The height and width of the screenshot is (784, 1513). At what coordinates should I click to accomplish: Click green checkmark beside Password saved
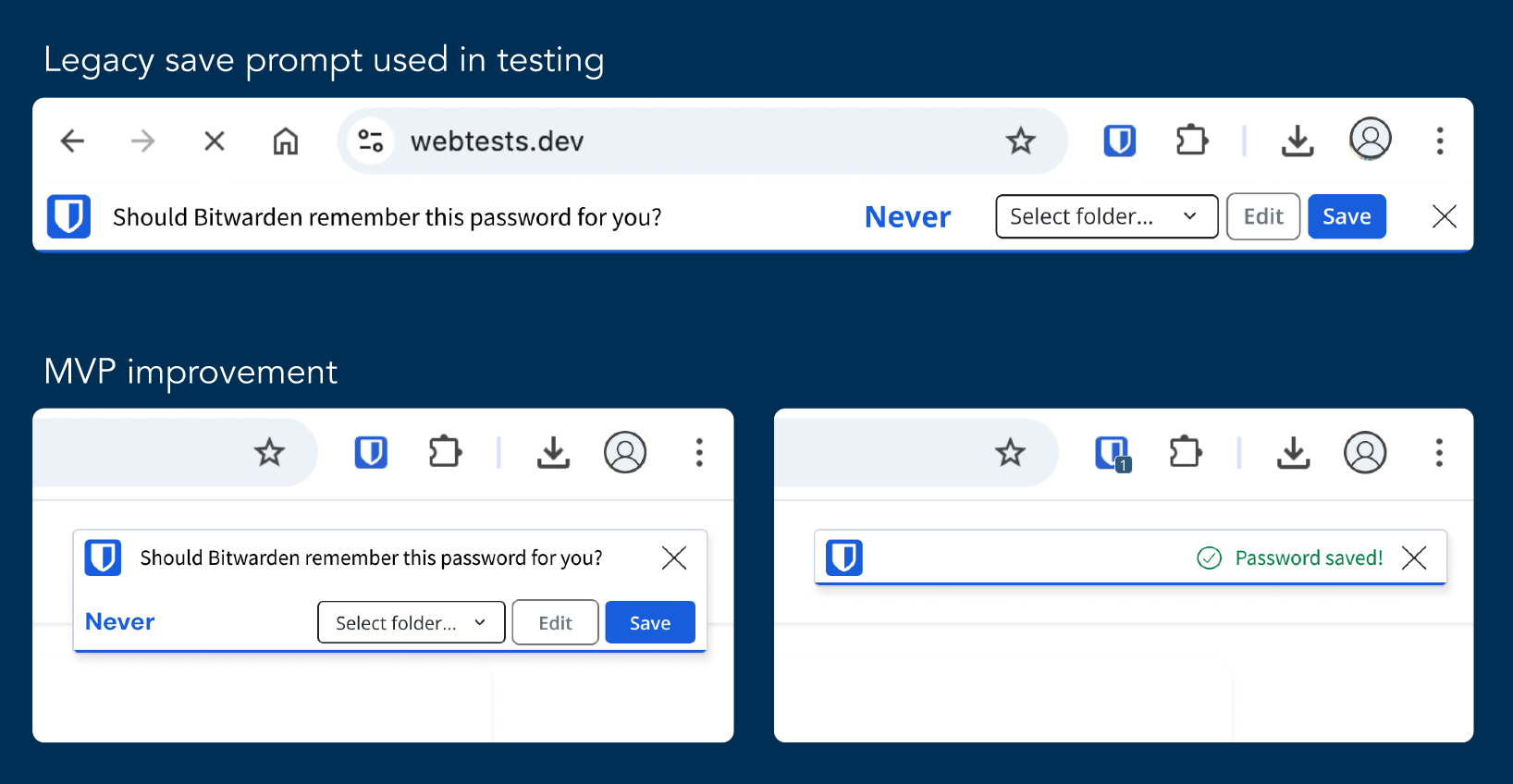click(x=1210, y=557)
